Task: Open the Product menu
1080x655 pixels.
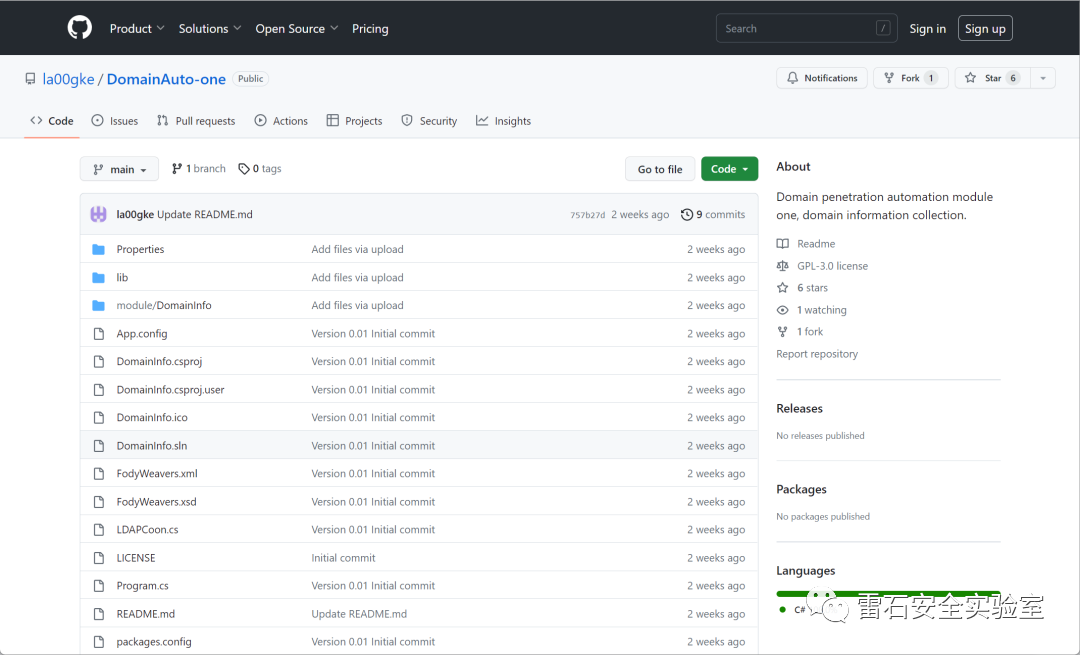Action: click(x=137, y=28)
